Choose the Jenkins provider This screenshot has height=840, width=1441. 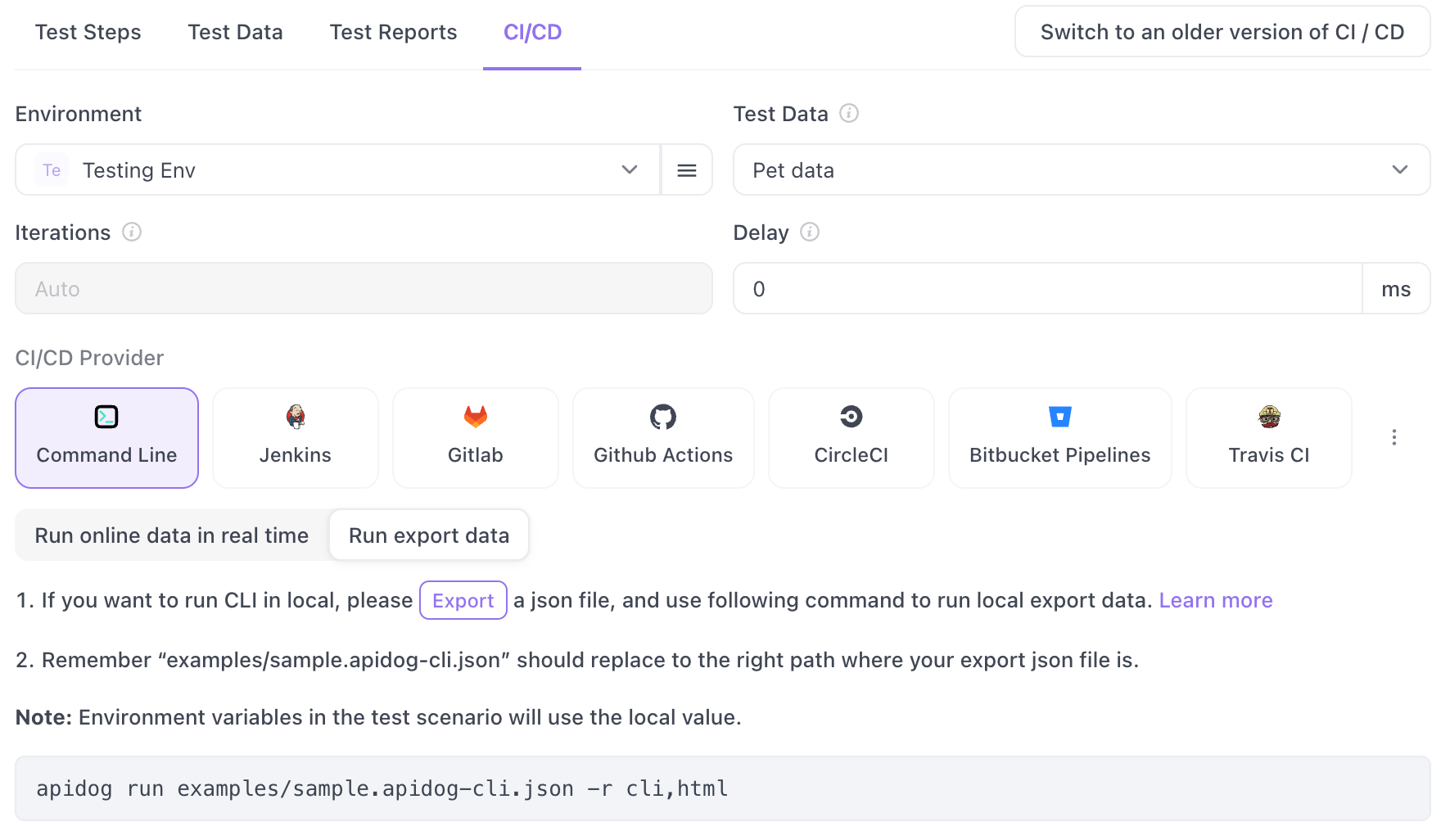(x=296, y=438)
